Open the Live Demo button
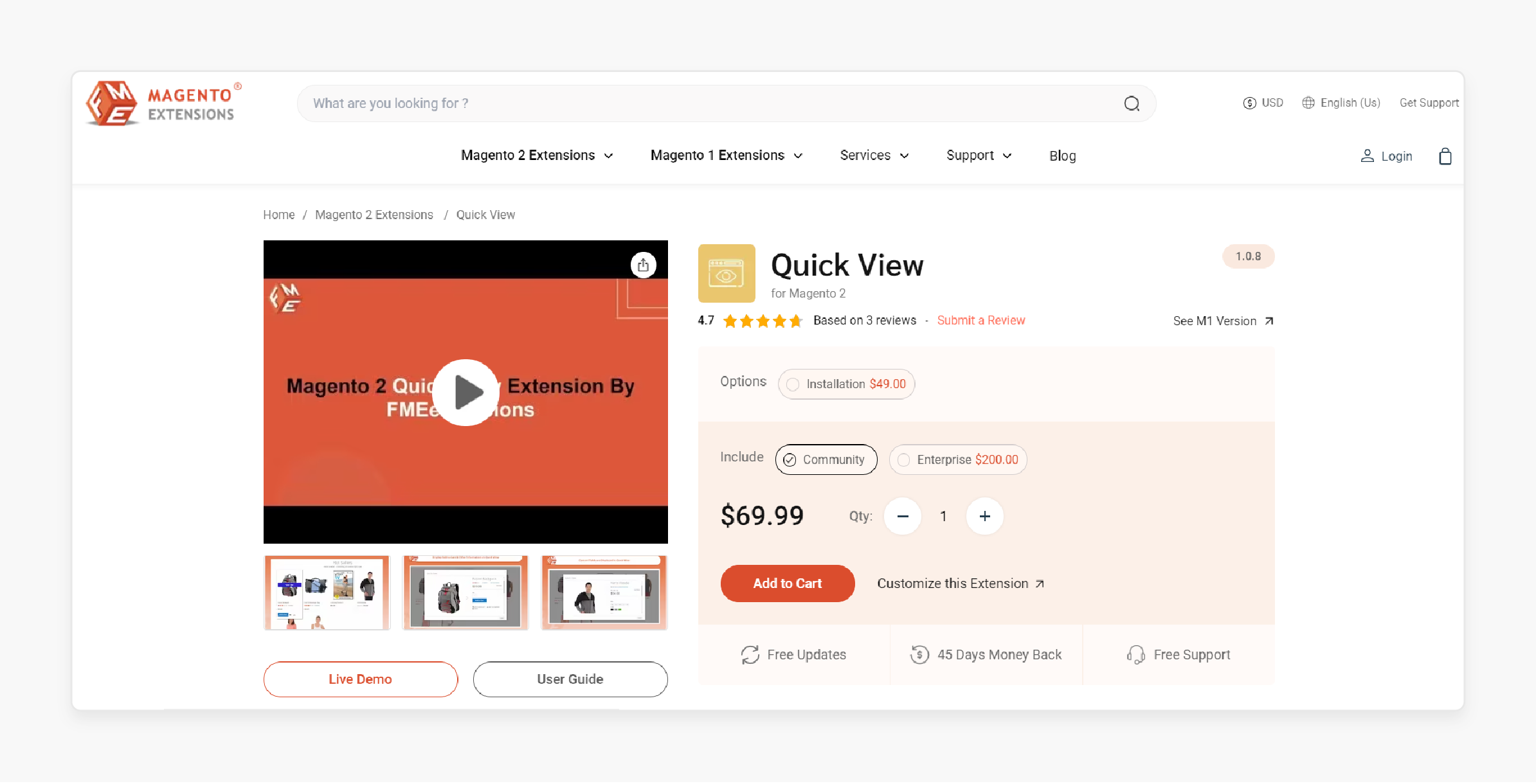The width and height of the screenshot is (1536, 784). pyautogui.click(x=361, y=679)
